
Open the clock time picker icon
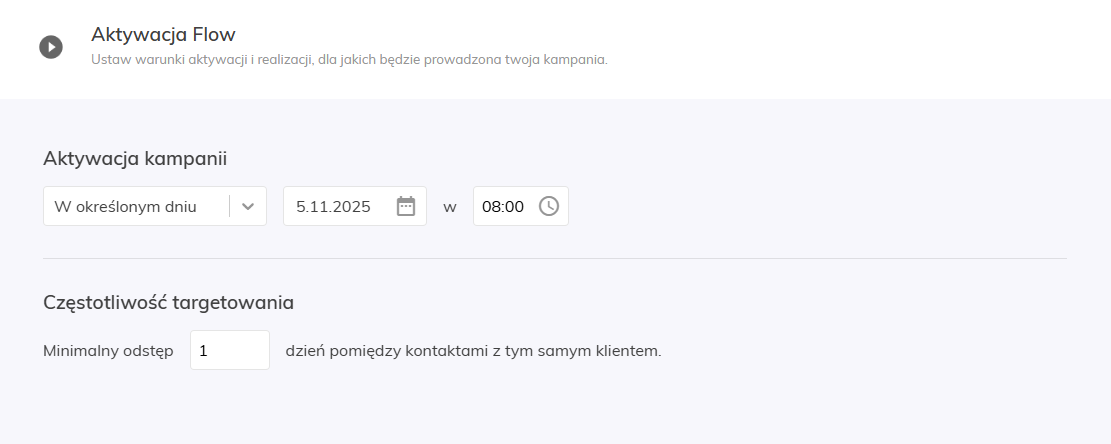pos(549,206)
